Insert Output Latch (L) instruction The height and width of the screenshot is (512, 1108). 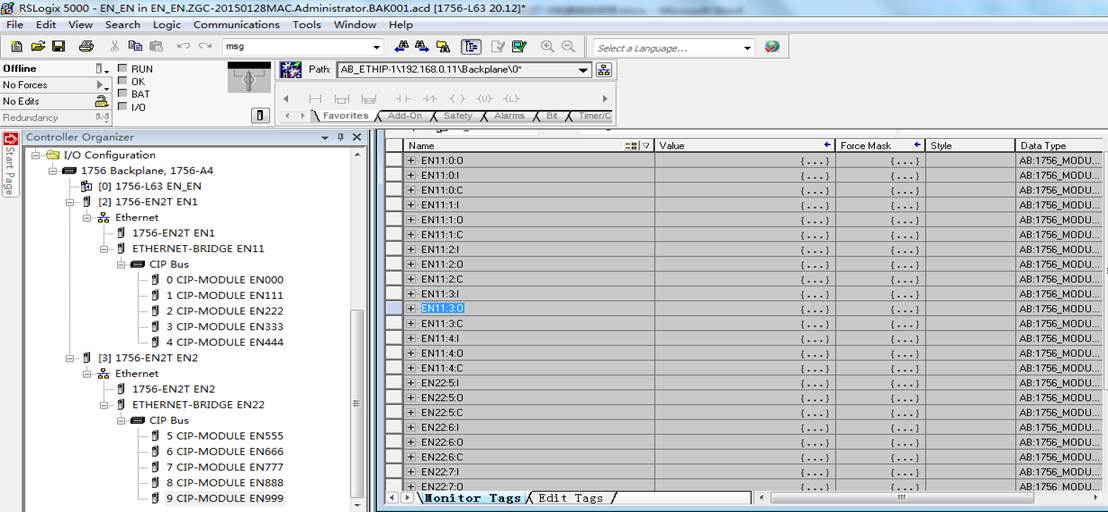[511, 99]
